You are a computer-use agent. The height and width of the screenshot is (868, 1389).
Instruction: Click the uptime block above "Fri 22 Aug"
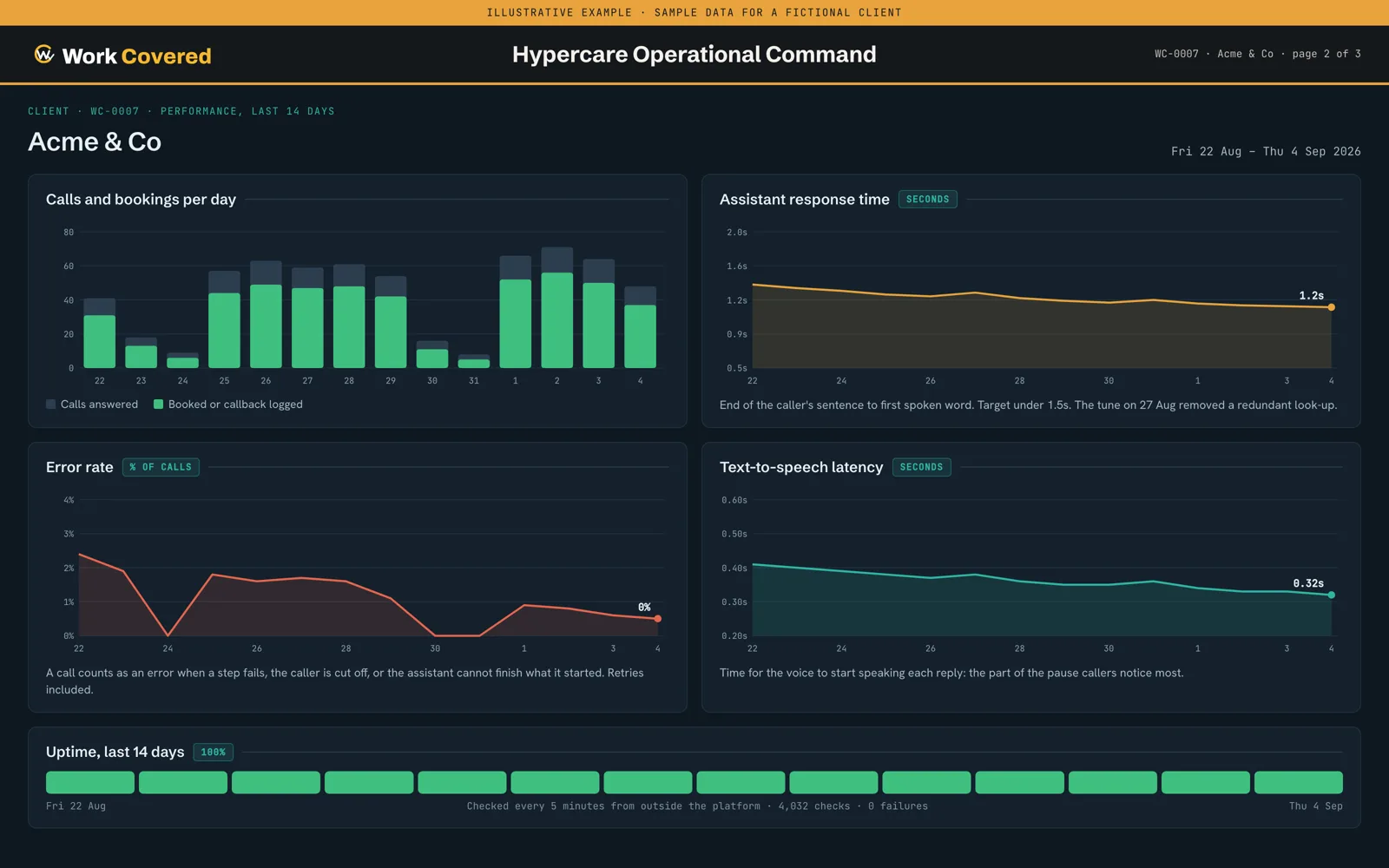click(x=90, y=782)
